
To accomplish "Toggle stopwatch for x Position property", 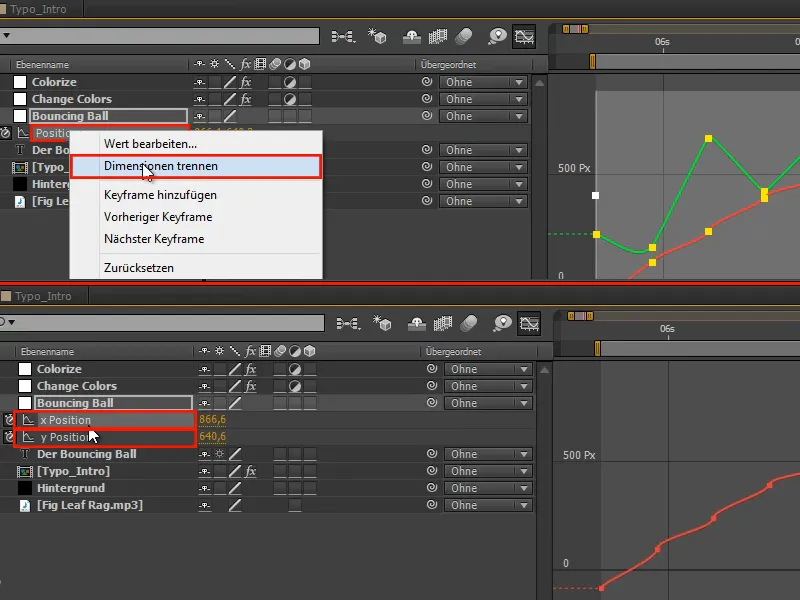I will (9, 420).
